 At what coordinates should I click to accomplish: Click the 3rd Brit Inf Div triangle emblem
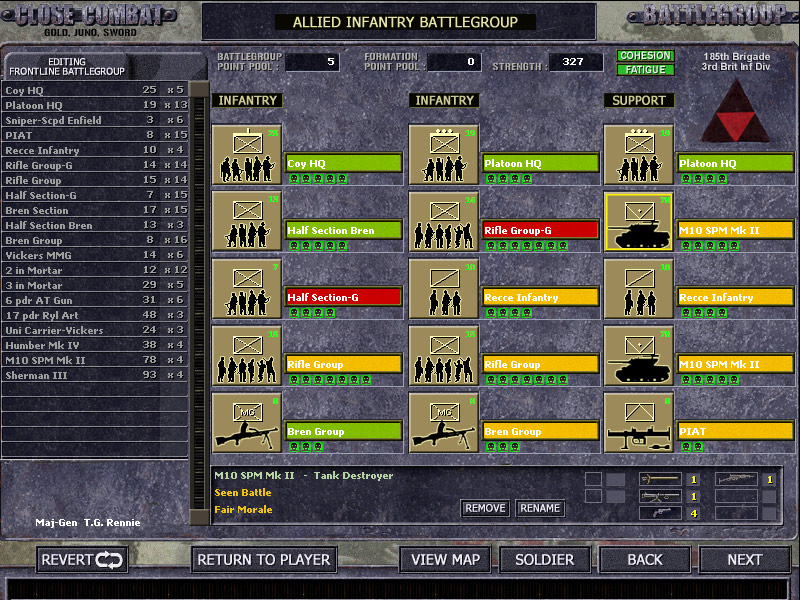point(735,112)
